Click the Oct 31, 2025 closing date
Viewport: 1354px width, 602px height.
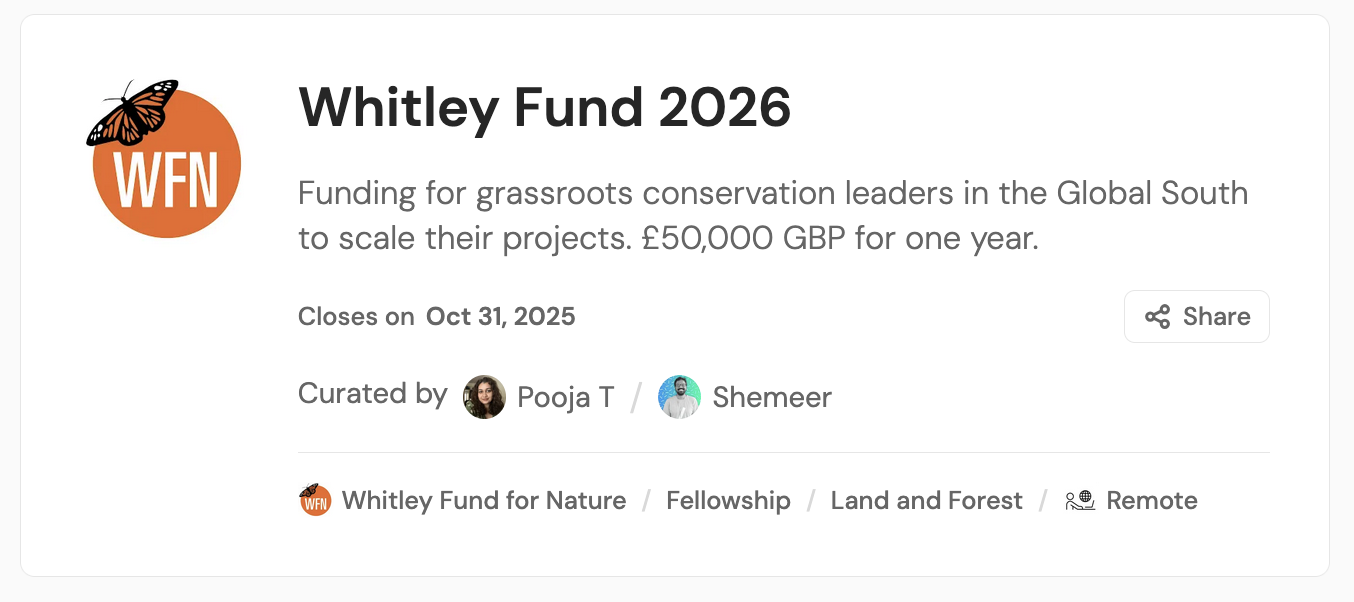click(501, 317)
